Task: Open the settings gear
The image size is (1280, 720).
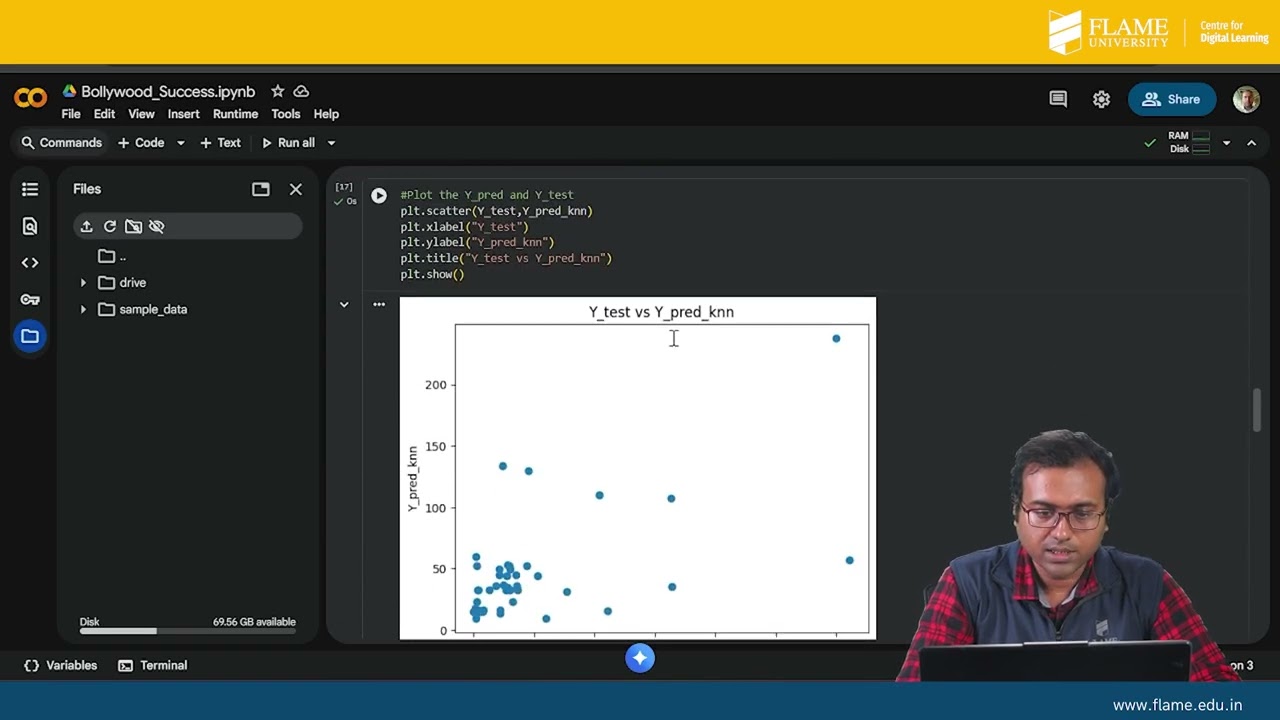Action: (x=1101, y=99)
